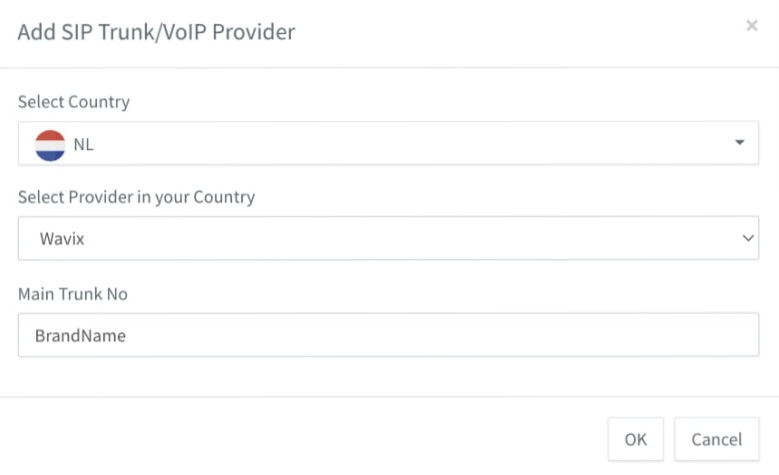The width and height of the screenshot is (779, 475).
Task: Click empty footer area left of OK
Action: point(300,438)
